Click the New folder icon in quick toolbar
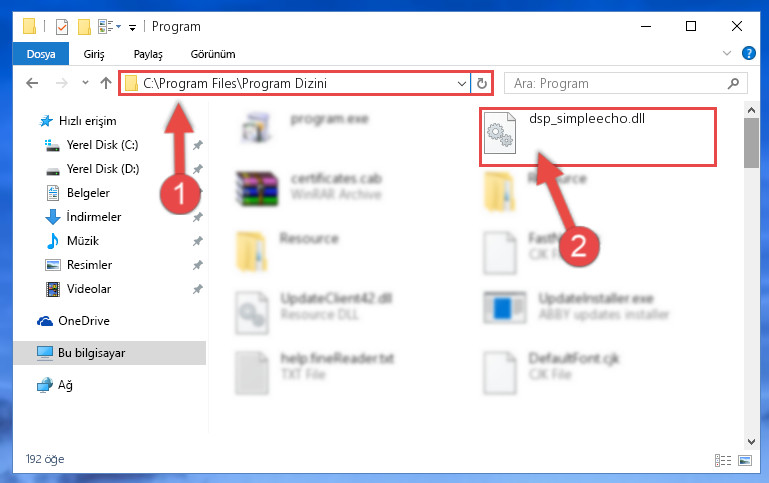 [x=84, y=26]
